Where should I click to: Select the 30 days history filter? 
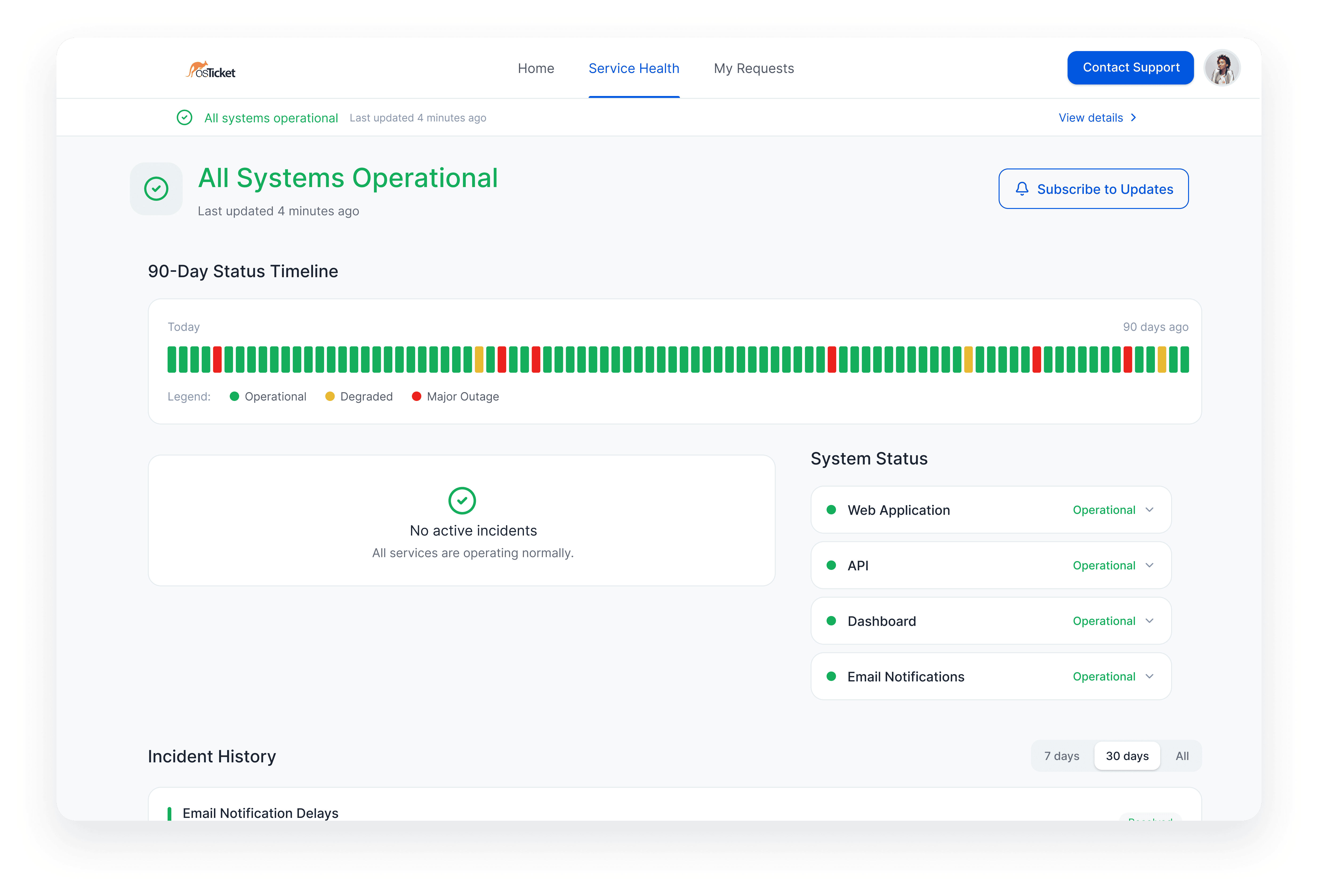point(1127,756)
